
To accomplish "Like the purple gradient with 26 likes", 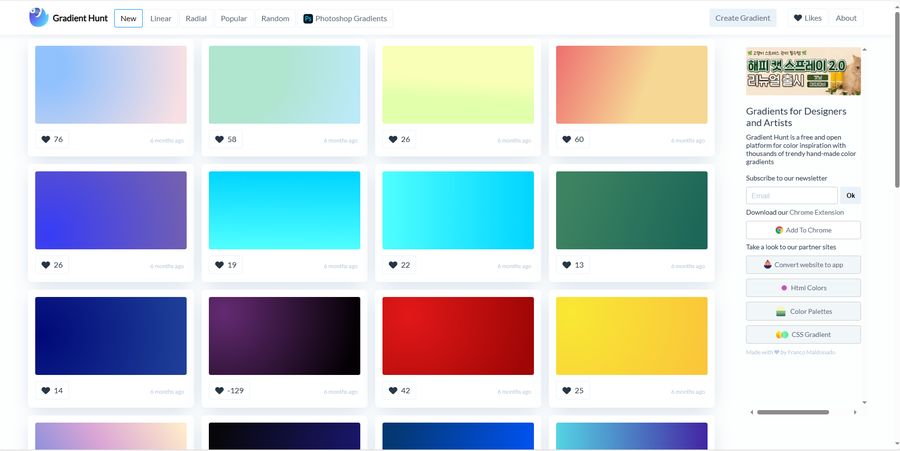I will pos(52,265).
